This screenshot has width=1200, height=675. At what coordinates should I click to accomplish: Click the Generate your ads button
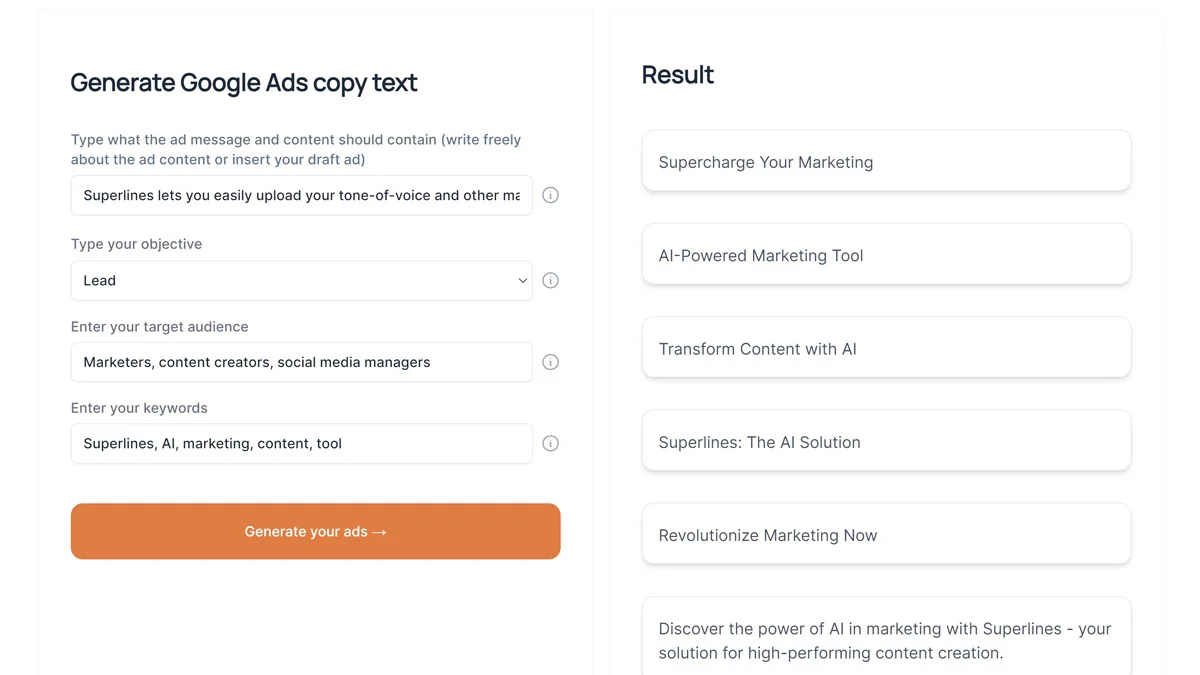315,531
